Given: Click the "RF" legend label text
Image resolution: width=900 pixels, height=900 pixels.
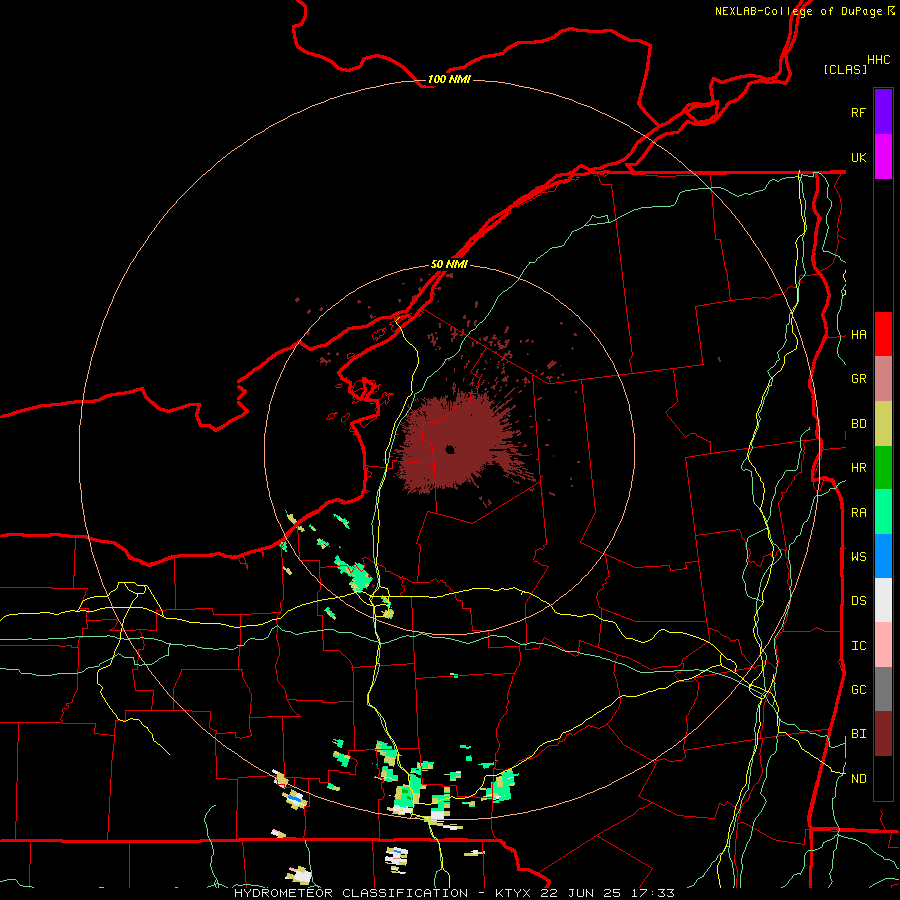Looking at the screenshot, I should coord(858,113).
